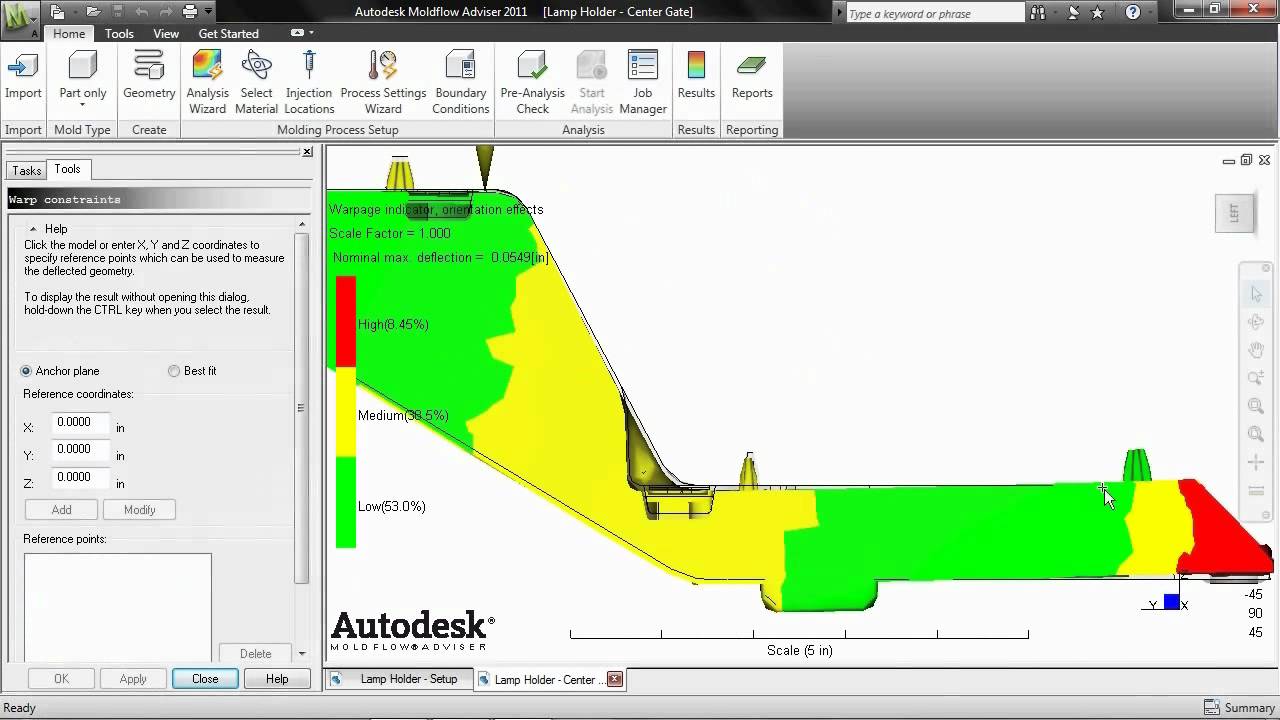Screen dimensions: 1280x720
Task: Select the Anchor plane radio button
Action: (26, 371)
